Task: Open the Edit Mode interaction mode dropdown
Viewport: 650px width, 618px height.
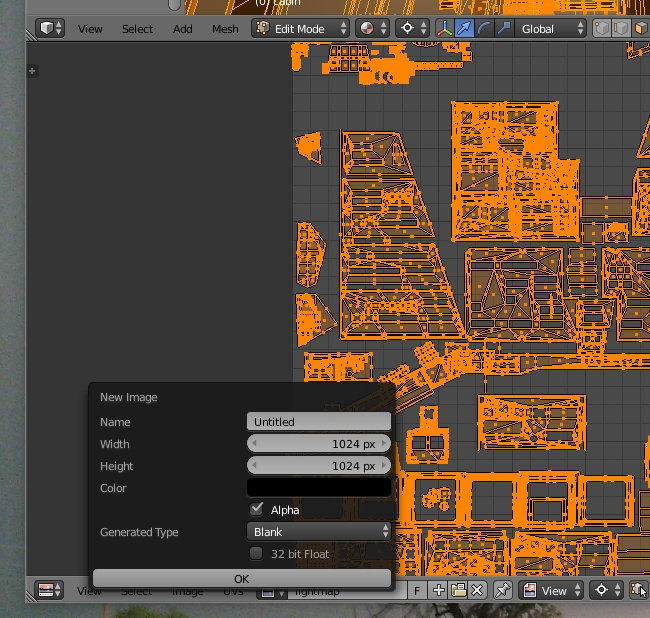Action: [300, 29]
